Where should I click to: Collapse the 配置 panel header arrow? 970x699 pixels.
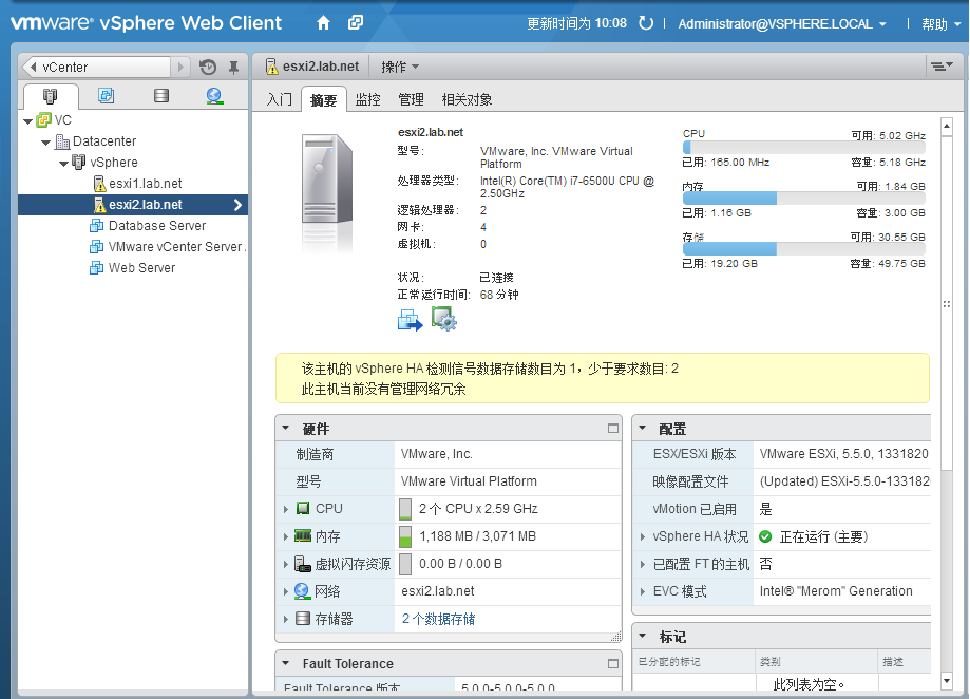pos(642,428)
